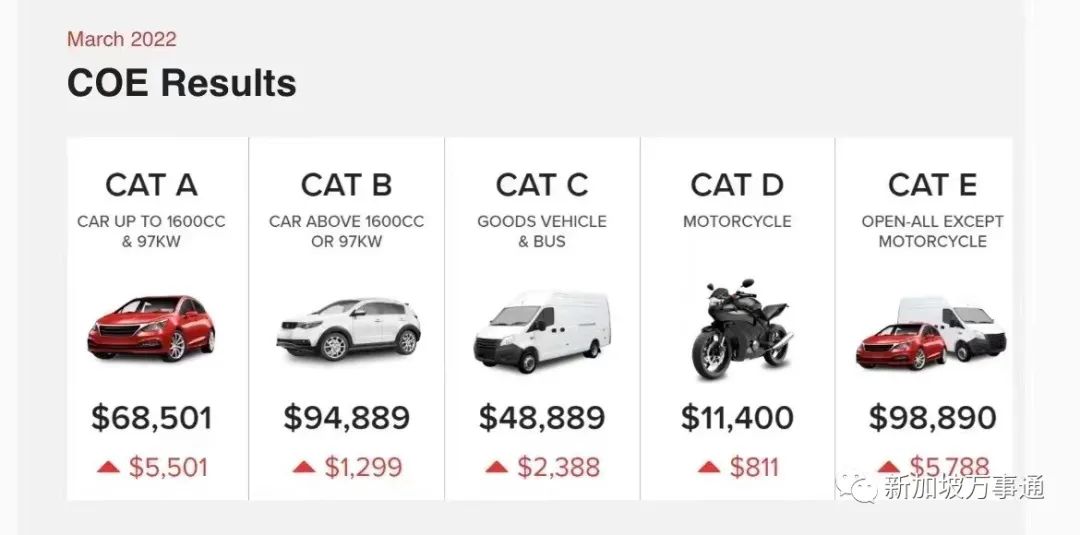Screen dimensions: 1080x535
Task: Click the $68,501 price
Action: [152, 417]
